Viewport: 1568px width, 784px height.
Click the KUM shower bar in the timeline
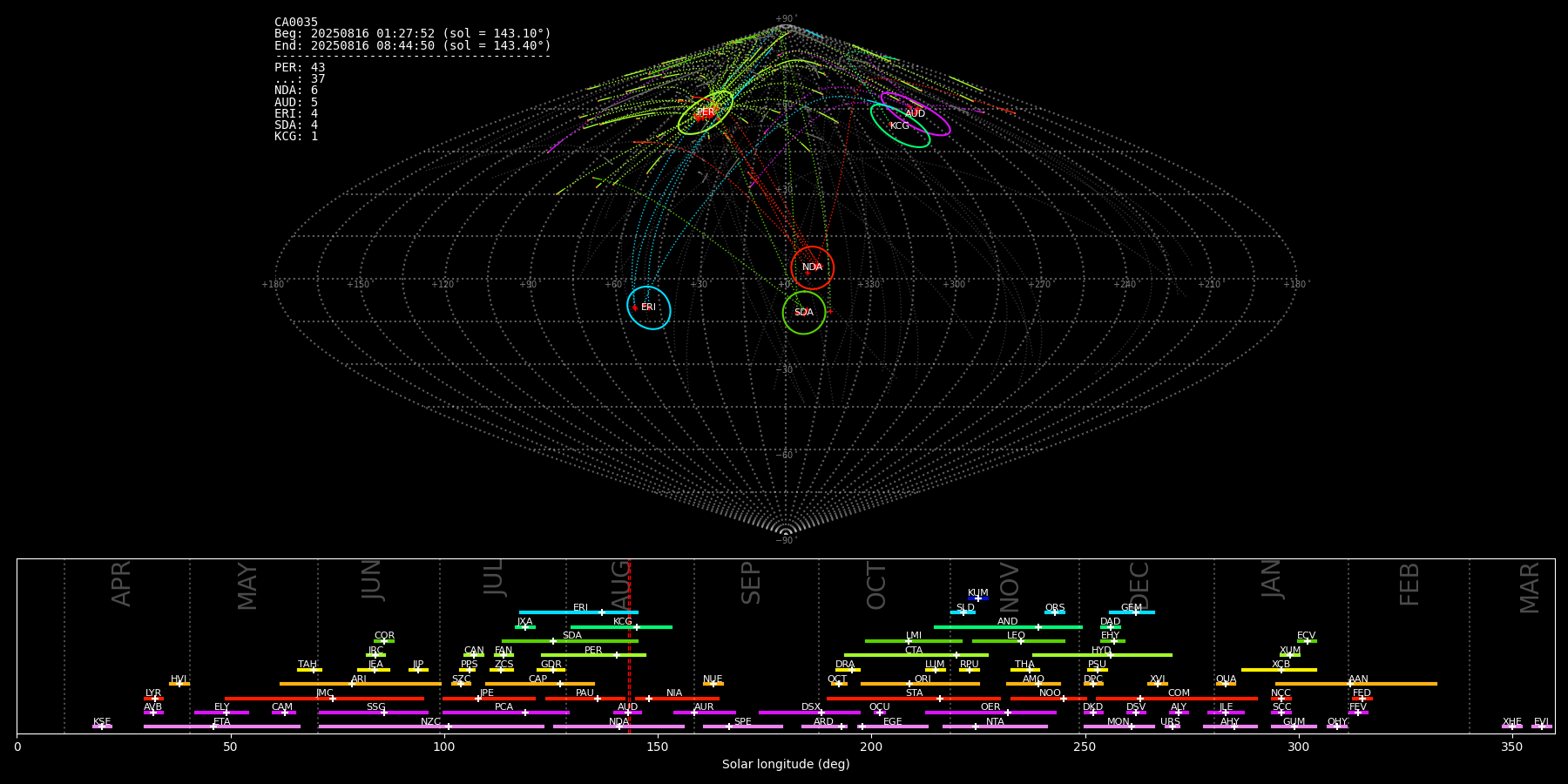tap(978, 598)
